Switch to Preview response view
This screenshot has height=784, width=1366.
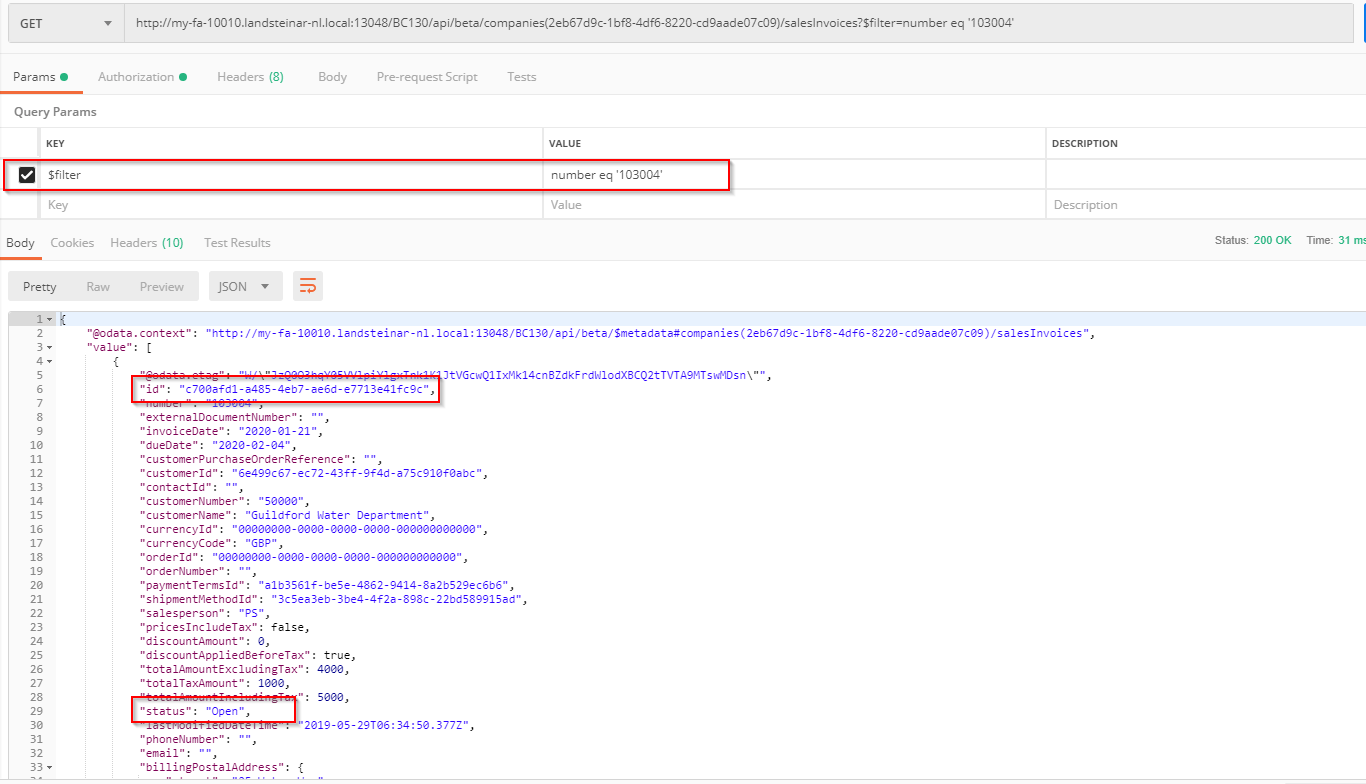(162, 287)
